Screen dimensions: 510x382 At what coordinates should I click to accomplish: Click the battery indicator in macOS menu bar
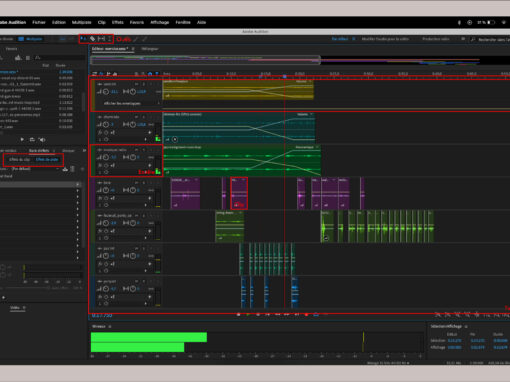491,22
